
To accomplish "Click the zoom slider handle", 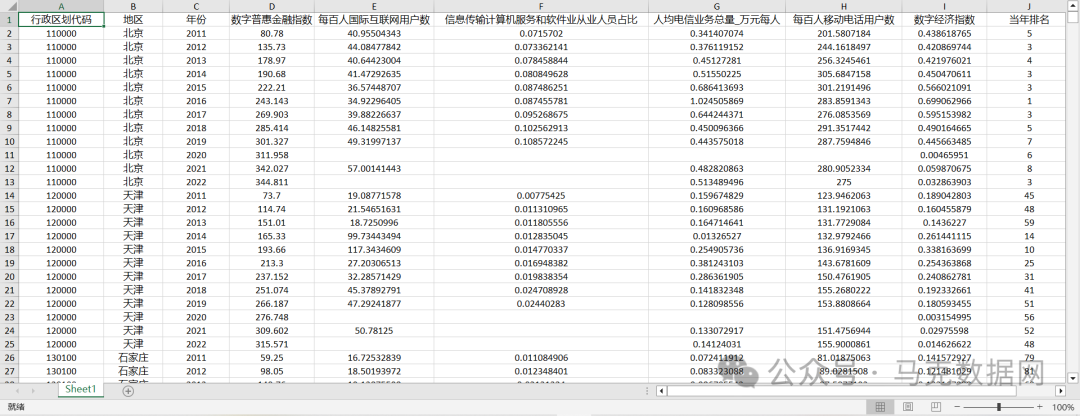I will coord(999,407).
